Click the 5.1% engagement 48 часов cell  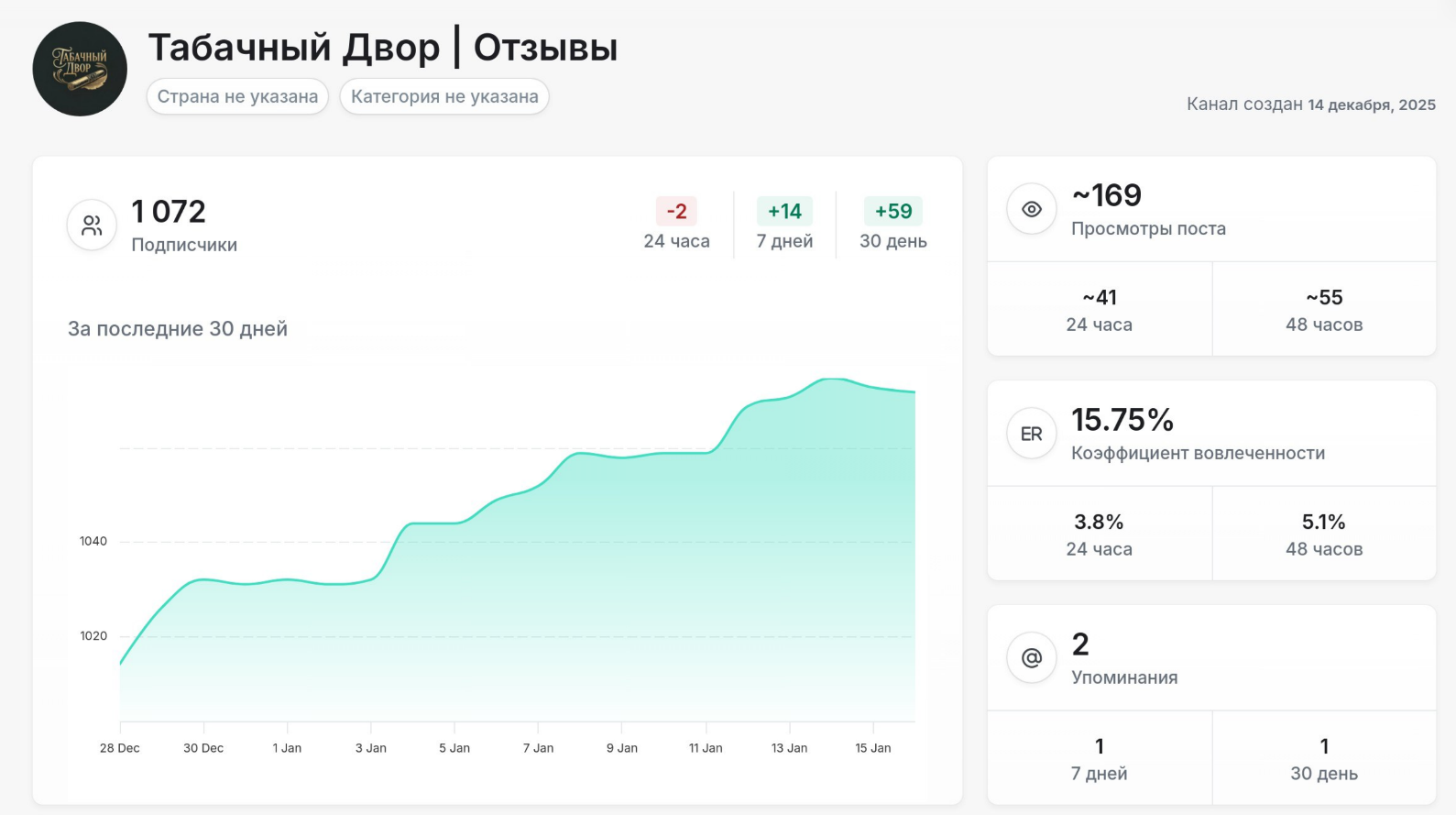click(x=1324, y=534)
